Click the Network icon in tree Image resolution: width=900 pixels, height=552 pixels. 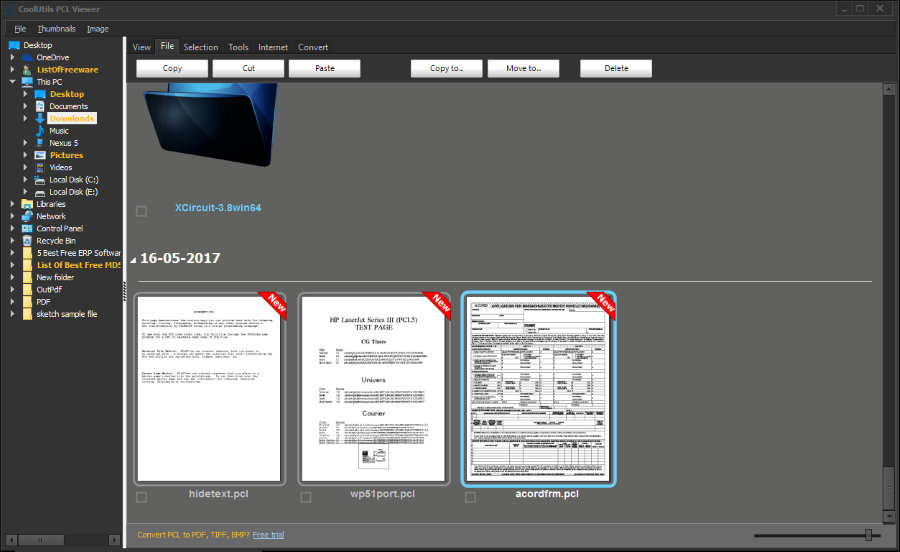pyautogui.click(x=27, y=216)
